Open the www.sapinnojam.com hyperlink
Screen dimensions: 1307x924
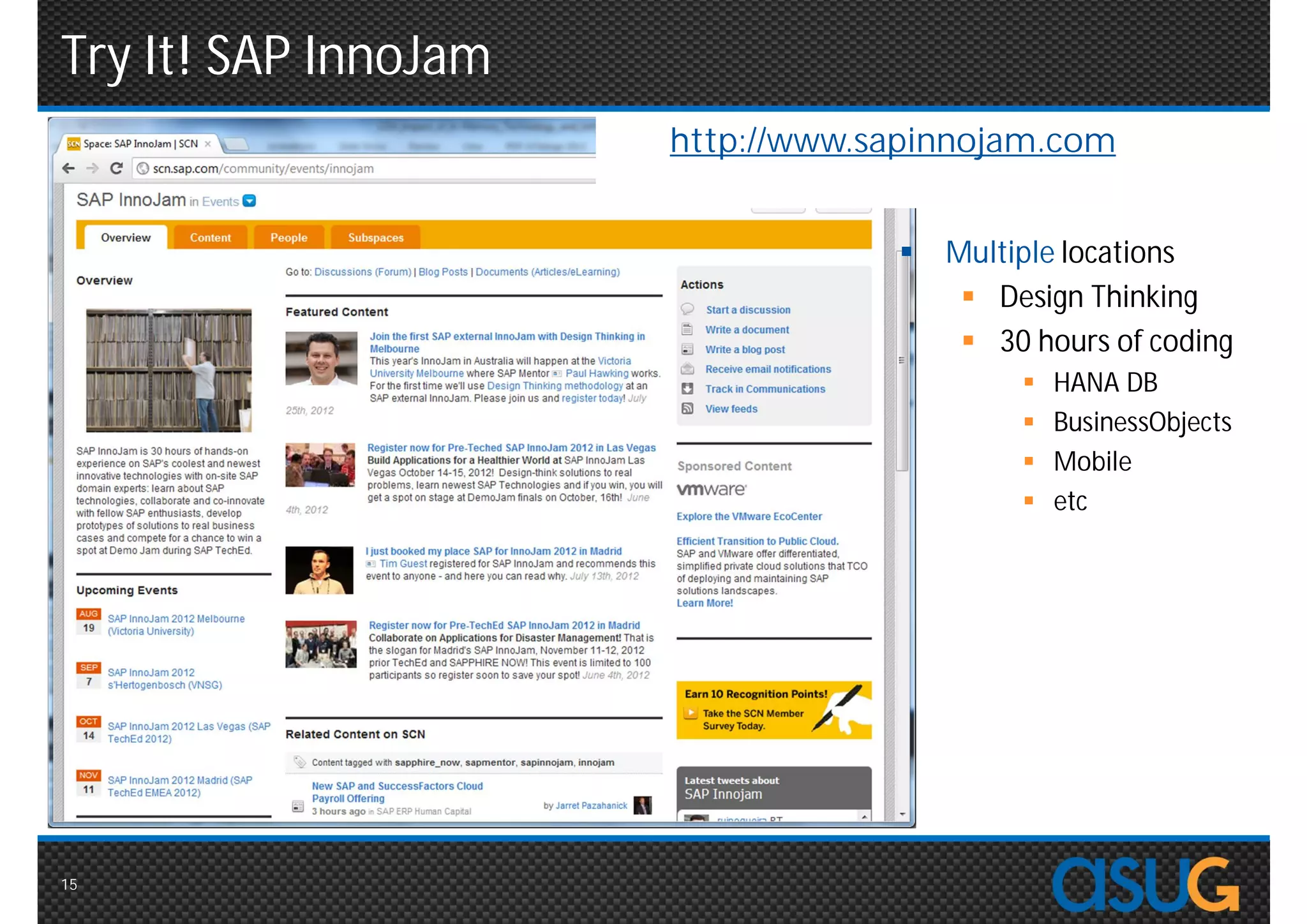coord(893,140)
